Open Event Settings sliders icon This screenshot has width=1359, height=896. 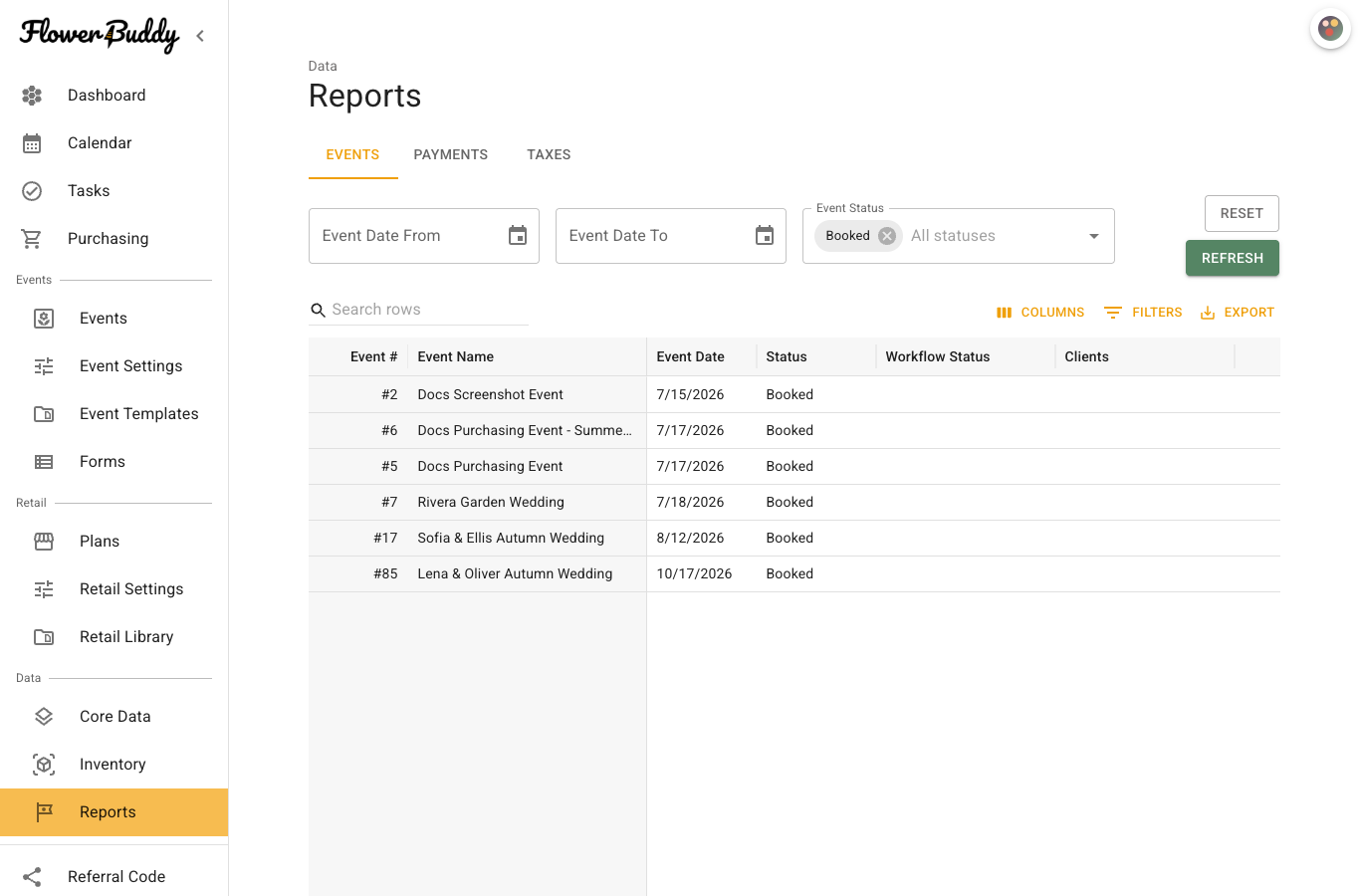44,366
